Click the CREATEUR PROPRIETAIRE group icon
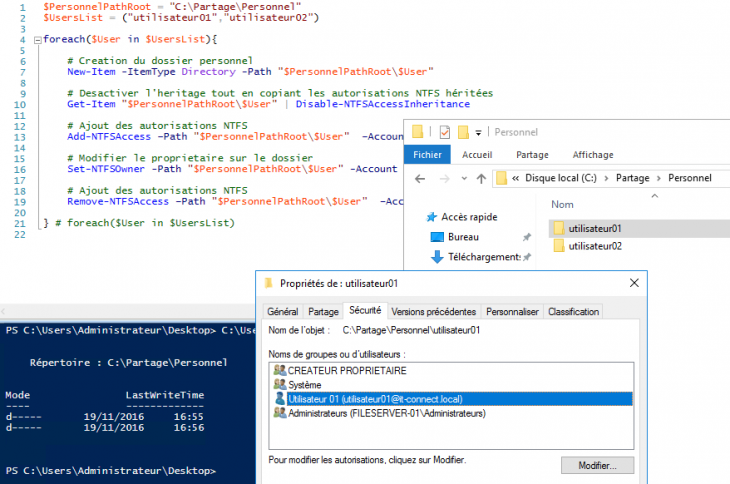Screen dimensions: 730x484 (280, 370)
